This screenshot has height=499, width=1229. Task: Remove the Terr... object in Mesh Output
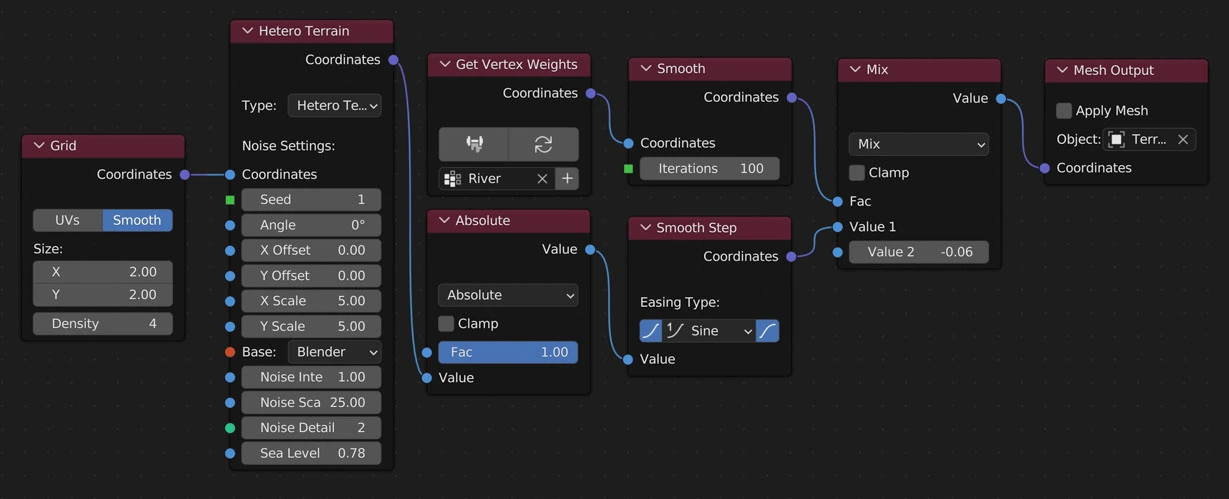1183,140
